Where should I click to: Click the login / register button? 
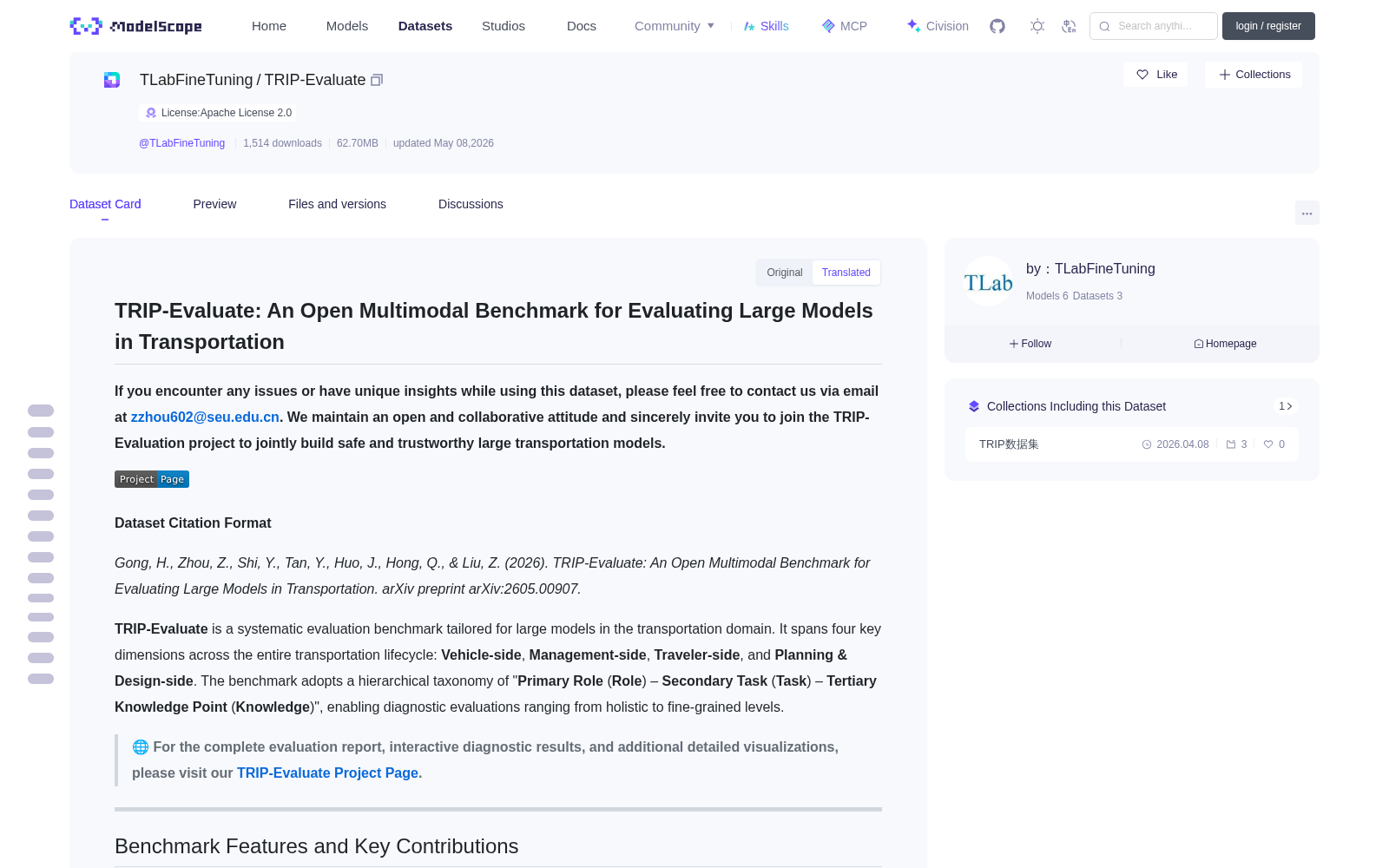coord(1268,26)
